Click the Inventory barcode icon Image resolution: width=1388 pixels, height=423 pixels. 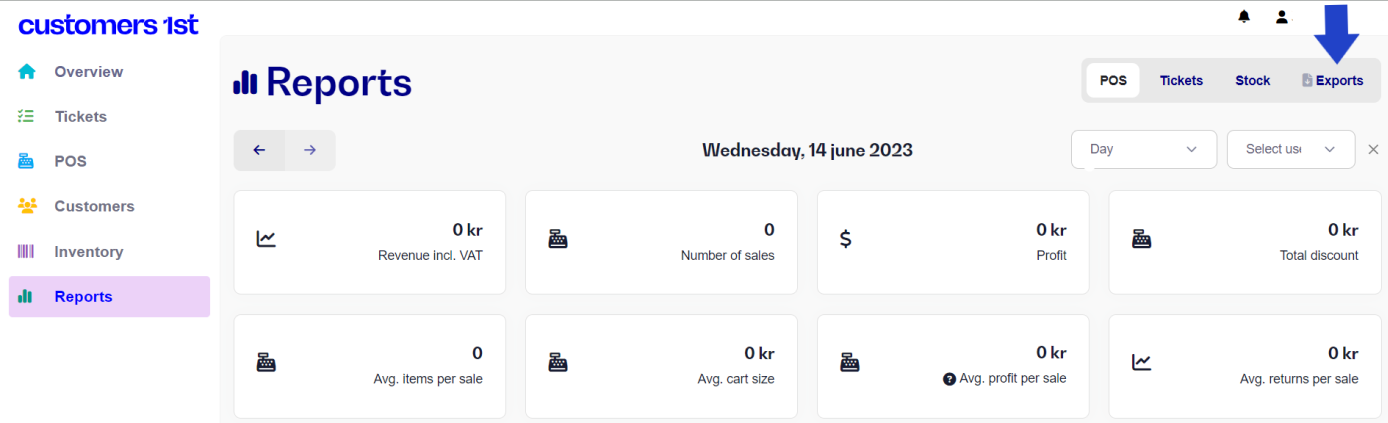[x=26, y=252]
